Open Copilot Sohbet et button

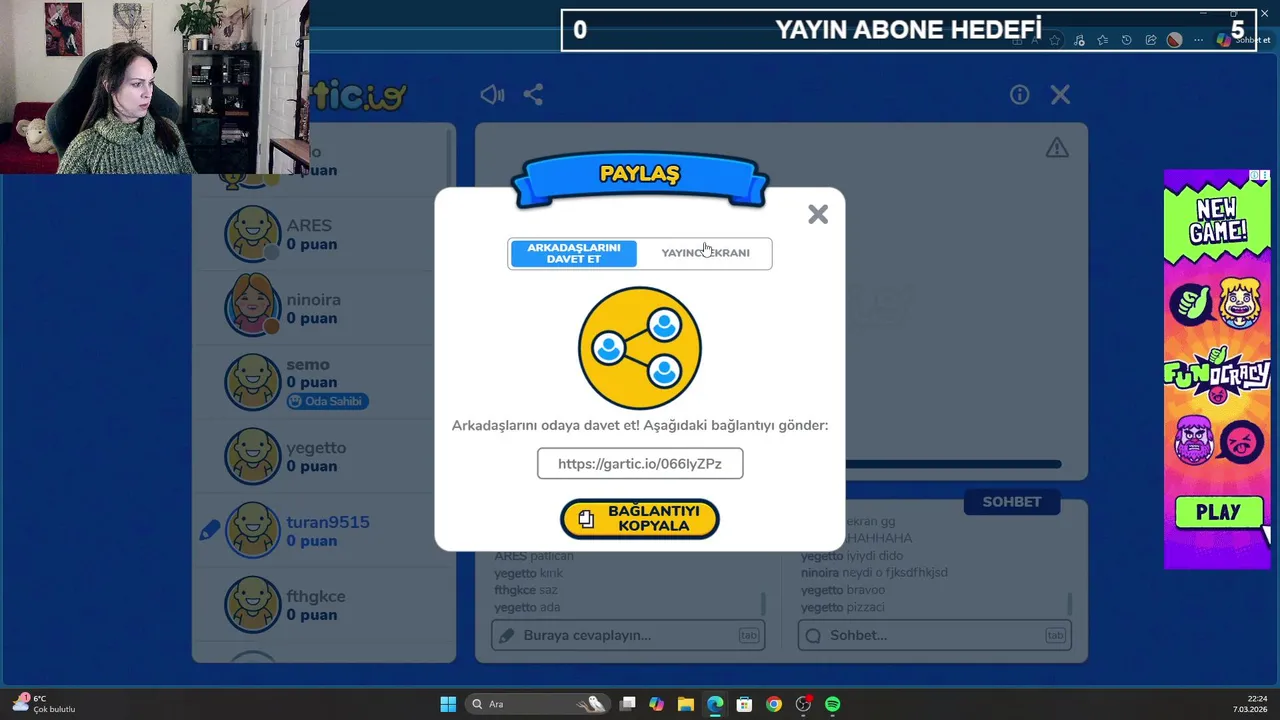pyautogui.click(x=1243, y=40)
